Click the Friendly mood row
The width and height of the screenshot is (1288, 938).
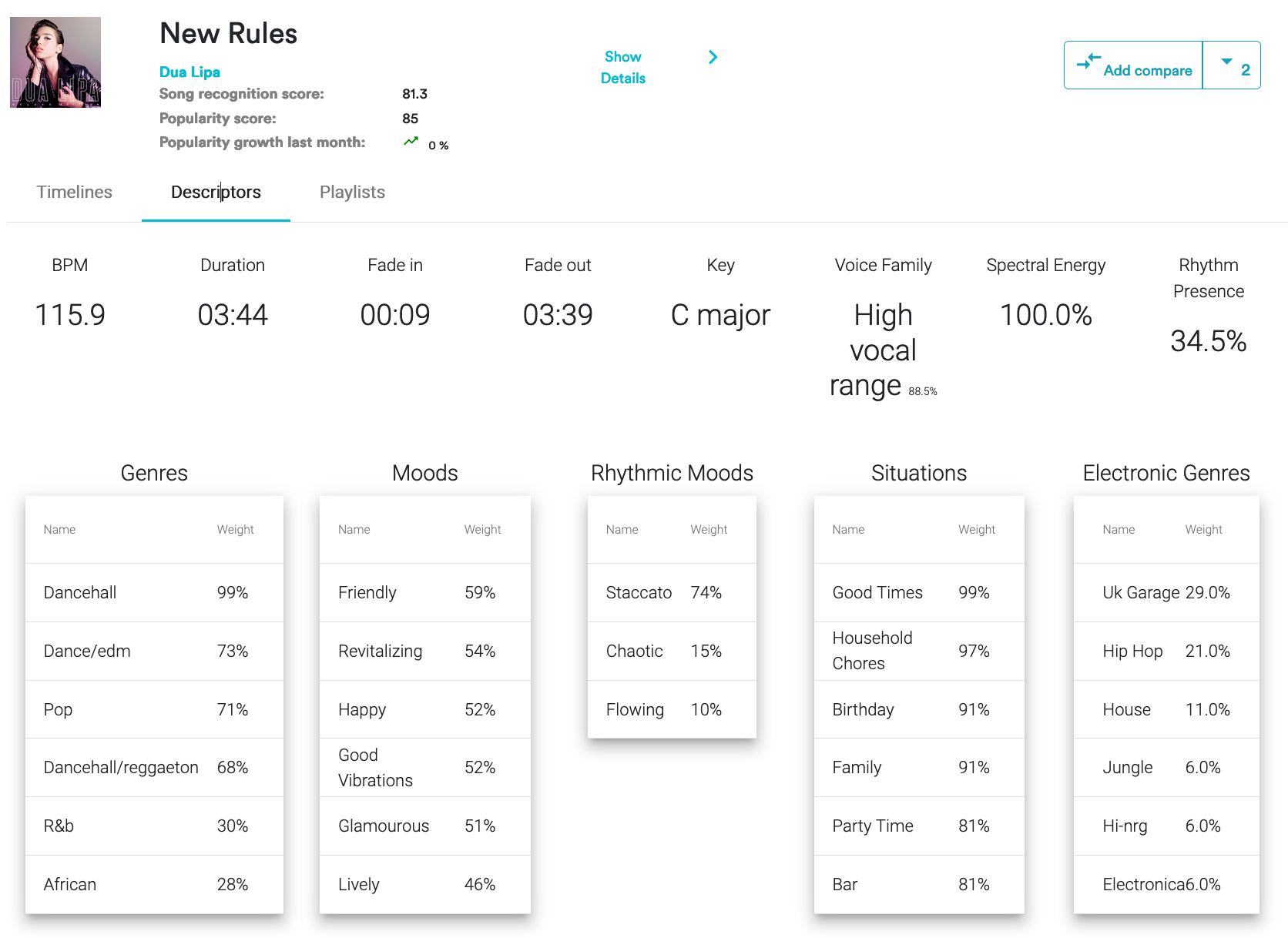click(424, 593)
